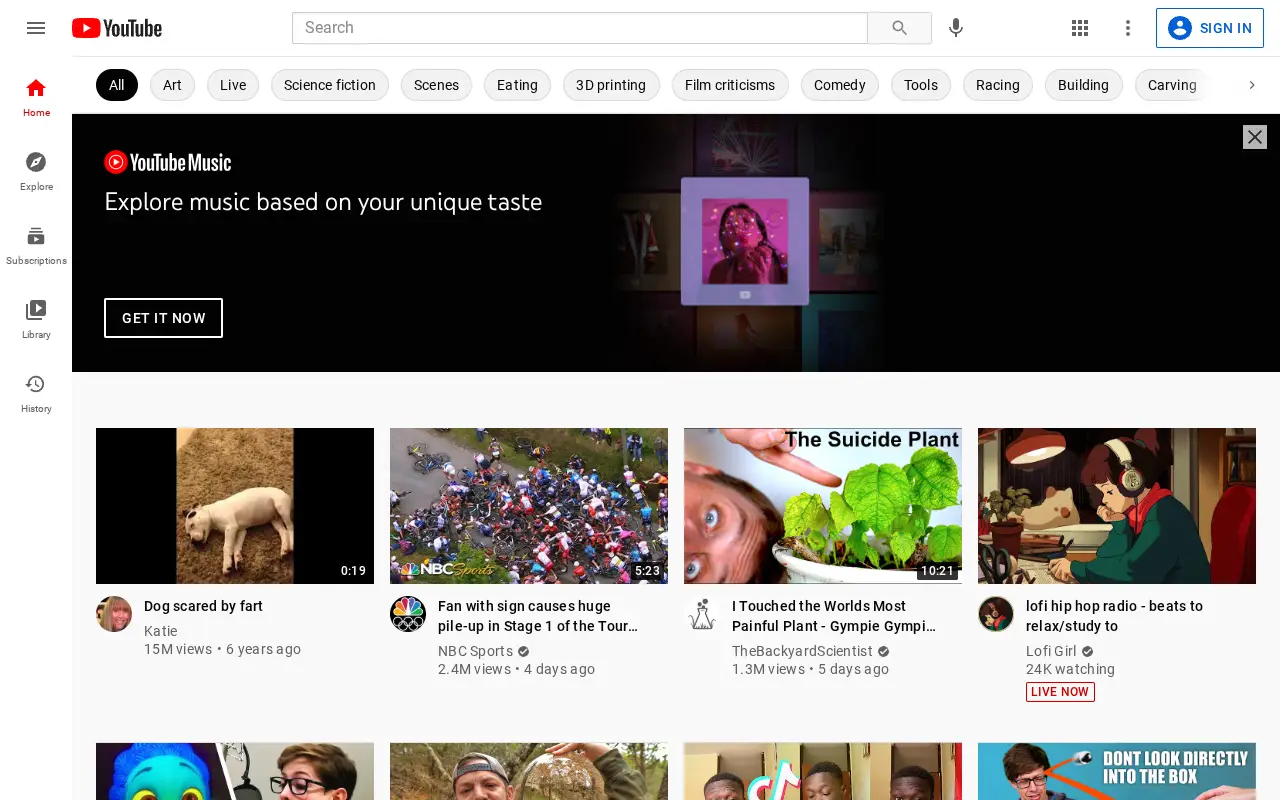Viewport: 1280px width, 800px height.
Task: Select the All filter chip
Action: pos(117,85)
